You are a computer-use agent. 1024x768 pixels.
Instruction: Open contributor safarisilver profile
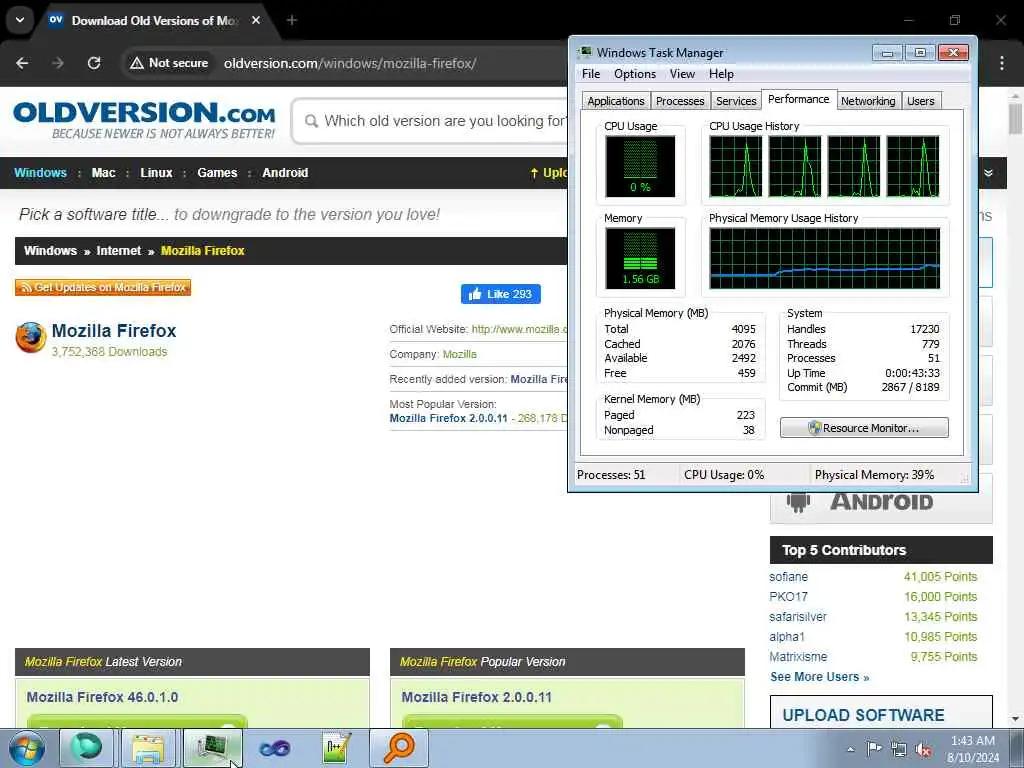coord(798,617)
